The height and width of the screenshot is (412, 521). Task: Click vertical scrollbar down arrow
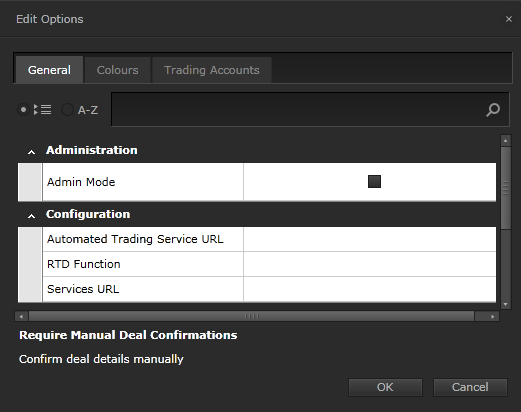point(506,304)
